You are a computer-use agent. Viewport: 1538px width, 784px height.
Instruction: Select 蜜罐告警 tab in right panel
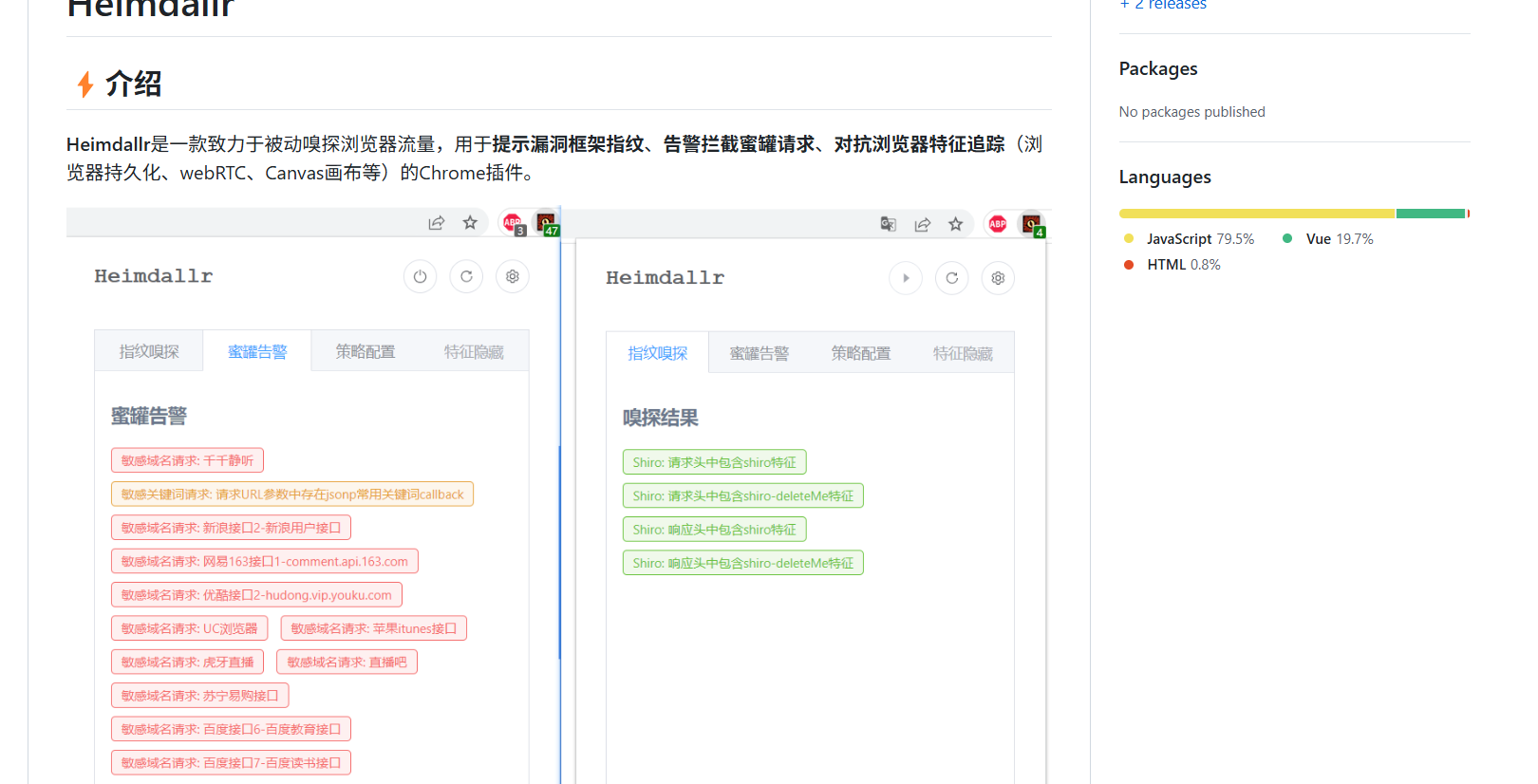pos(760,353)
